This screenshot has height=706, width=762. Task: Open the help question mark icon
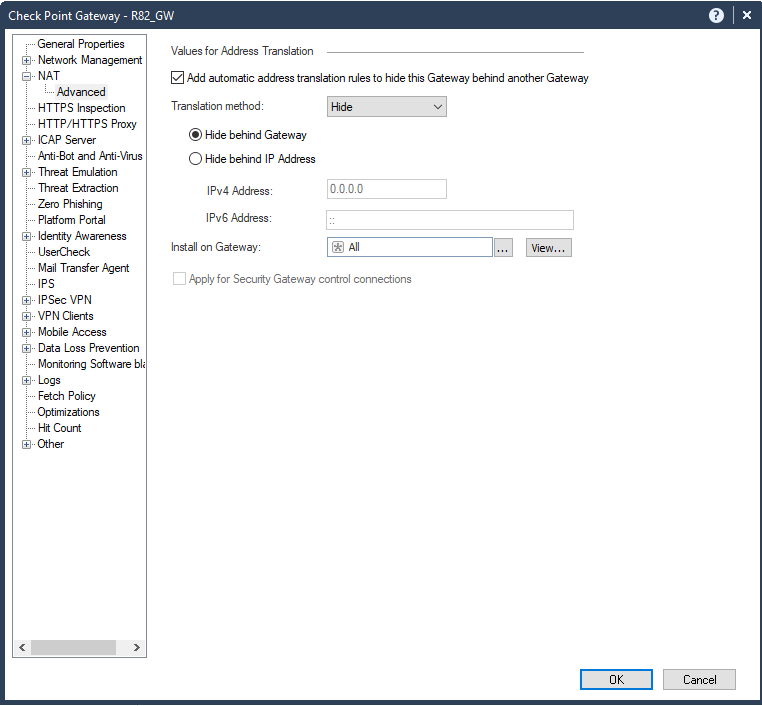716,16
